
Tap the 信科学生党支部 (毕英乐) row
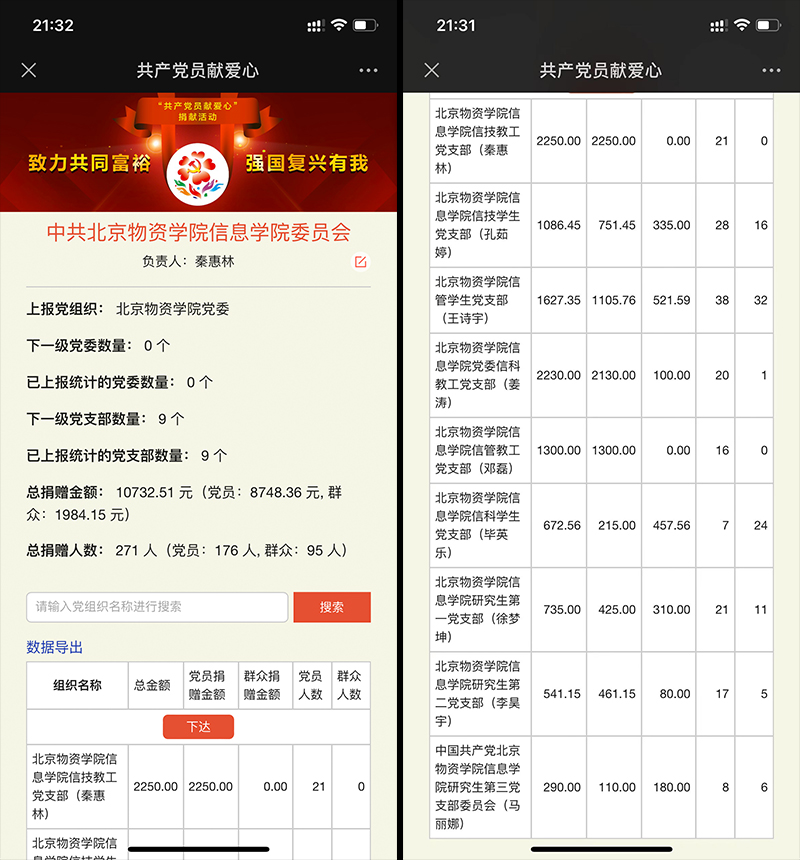pos(478,525)
